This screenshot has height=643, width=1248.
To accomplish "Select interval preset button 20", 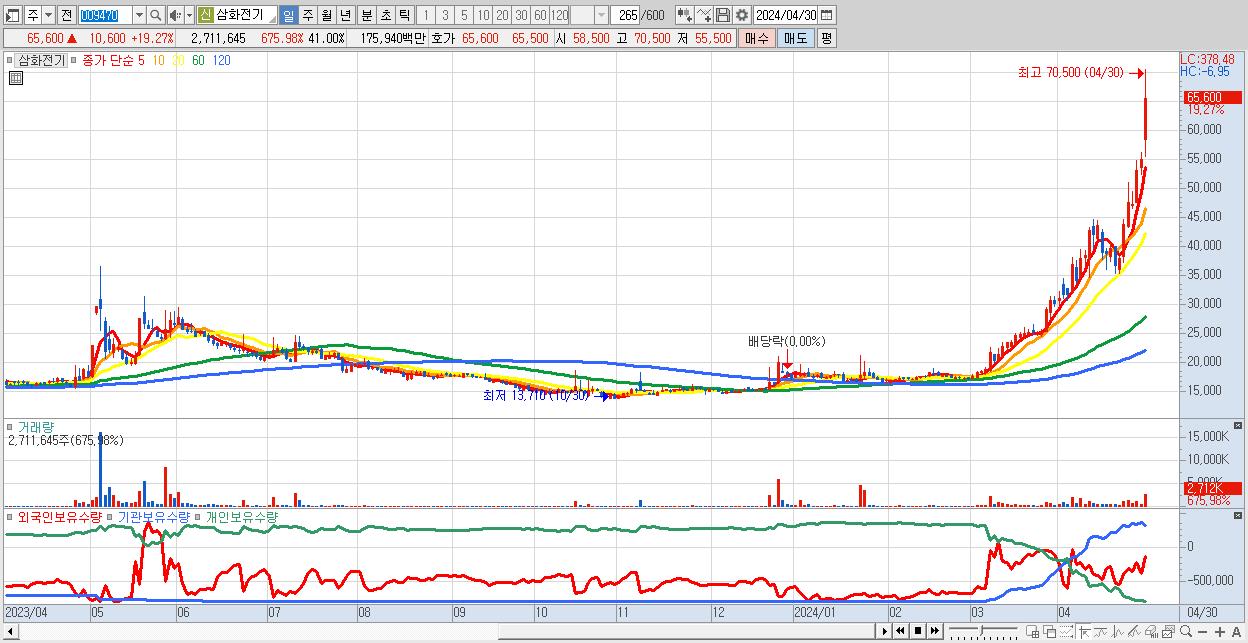I will click(502, 15).
